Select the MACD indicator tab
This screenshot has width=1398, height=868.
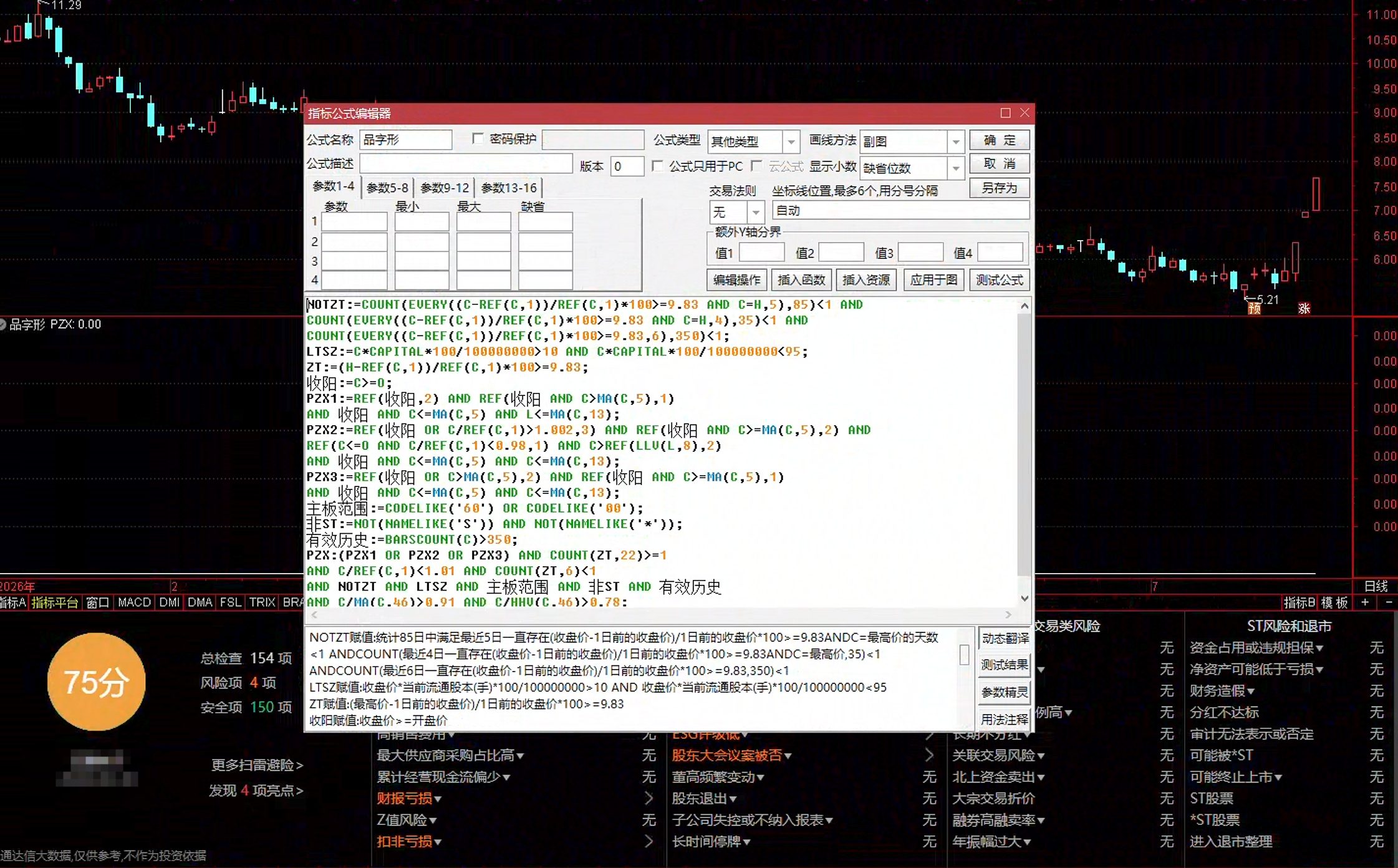coord(135,602)
